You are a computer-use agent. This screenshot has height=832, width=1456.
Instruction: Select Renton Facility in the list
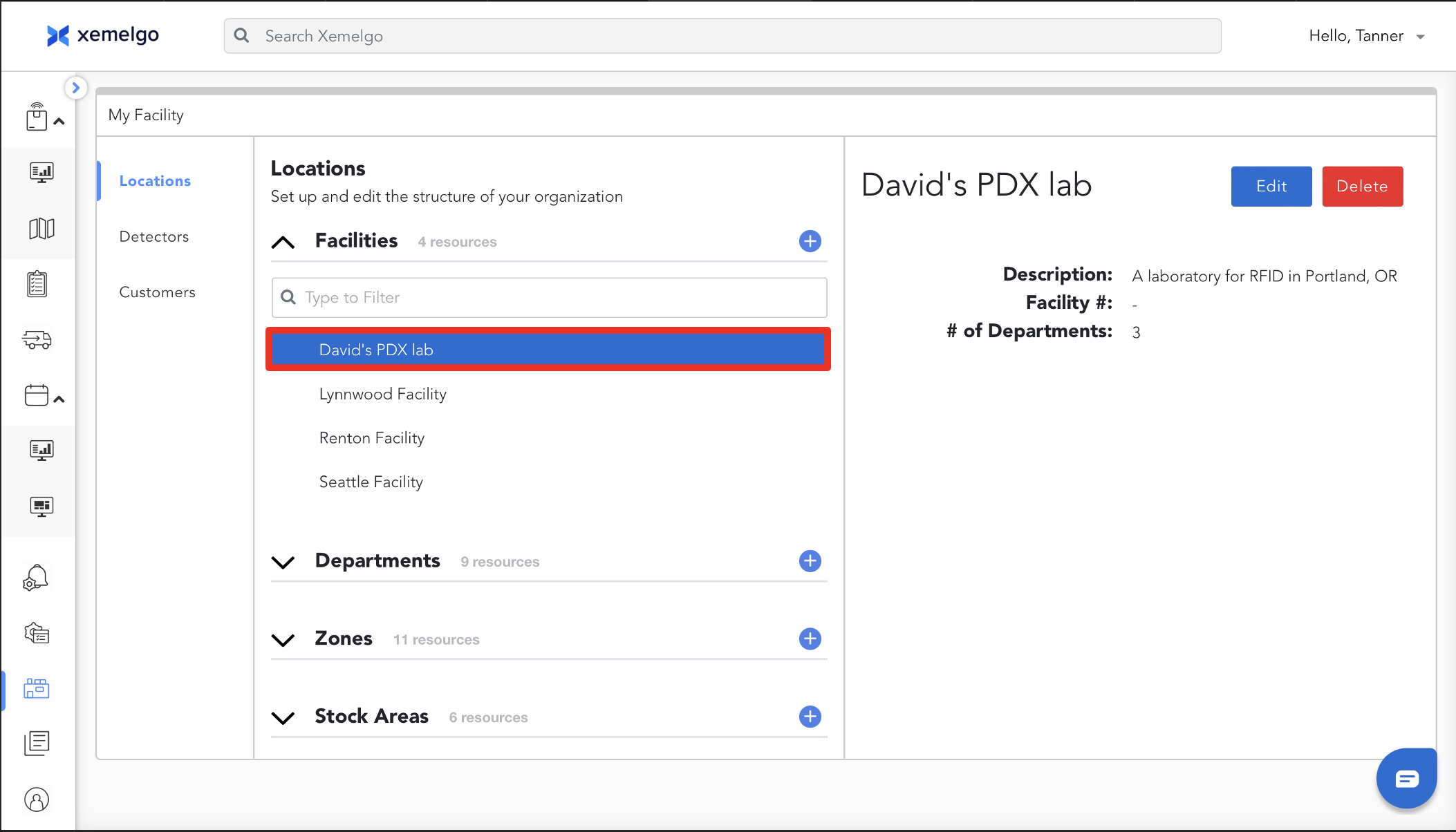pos(372,438)
